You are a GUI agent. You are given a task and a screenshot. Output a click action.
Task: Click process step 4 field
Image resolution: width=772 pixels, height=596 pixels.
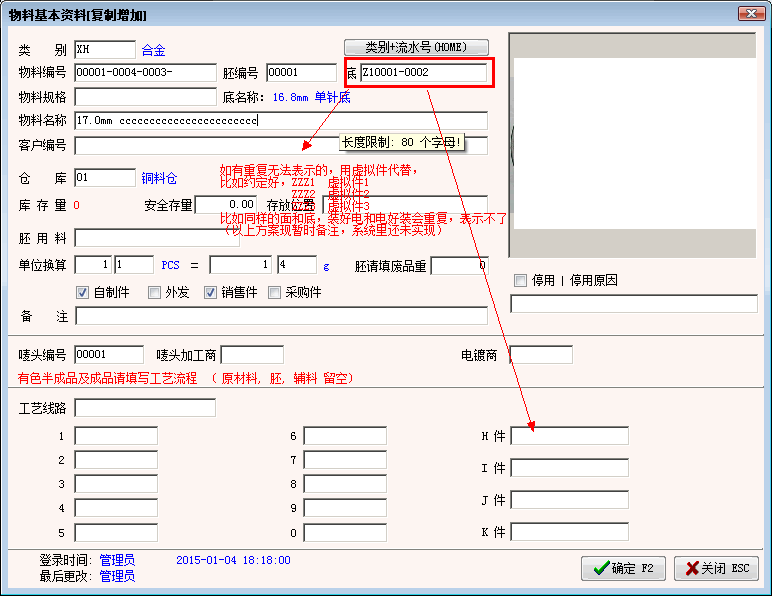tap(116, 508)
